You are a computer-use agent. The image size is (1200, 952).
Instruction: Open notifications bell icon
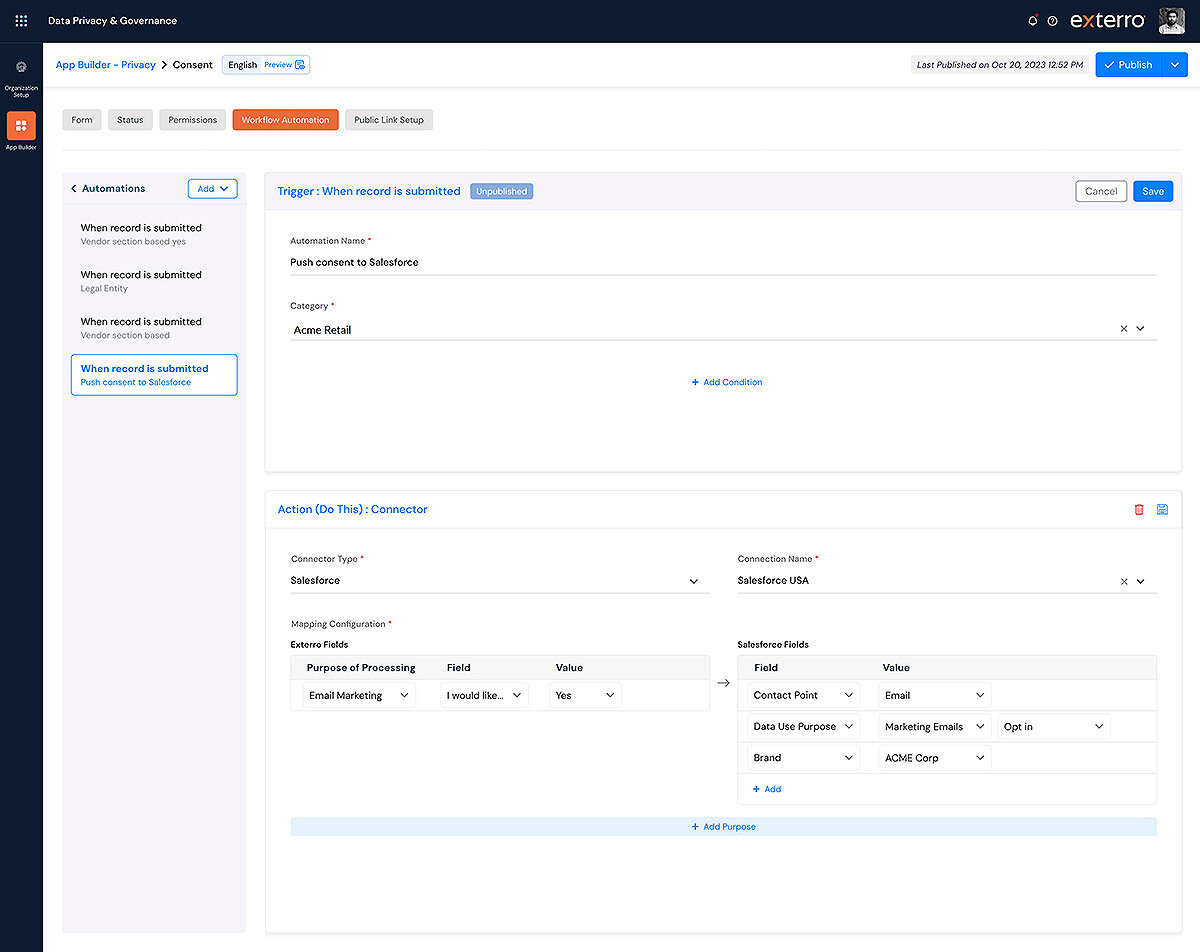pyautogui.click(x=1033, y=21)
